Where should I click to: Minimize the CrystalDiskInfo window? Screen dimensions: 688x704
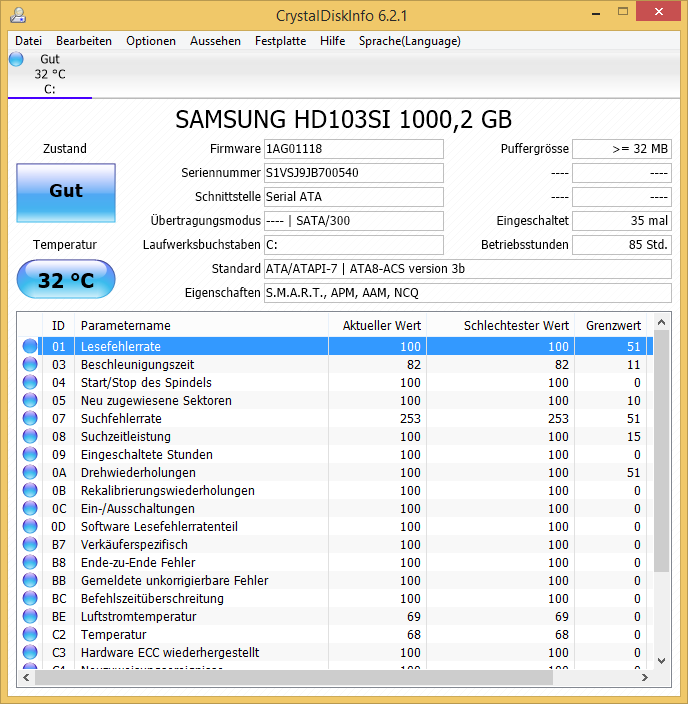(x=596, y=13)
